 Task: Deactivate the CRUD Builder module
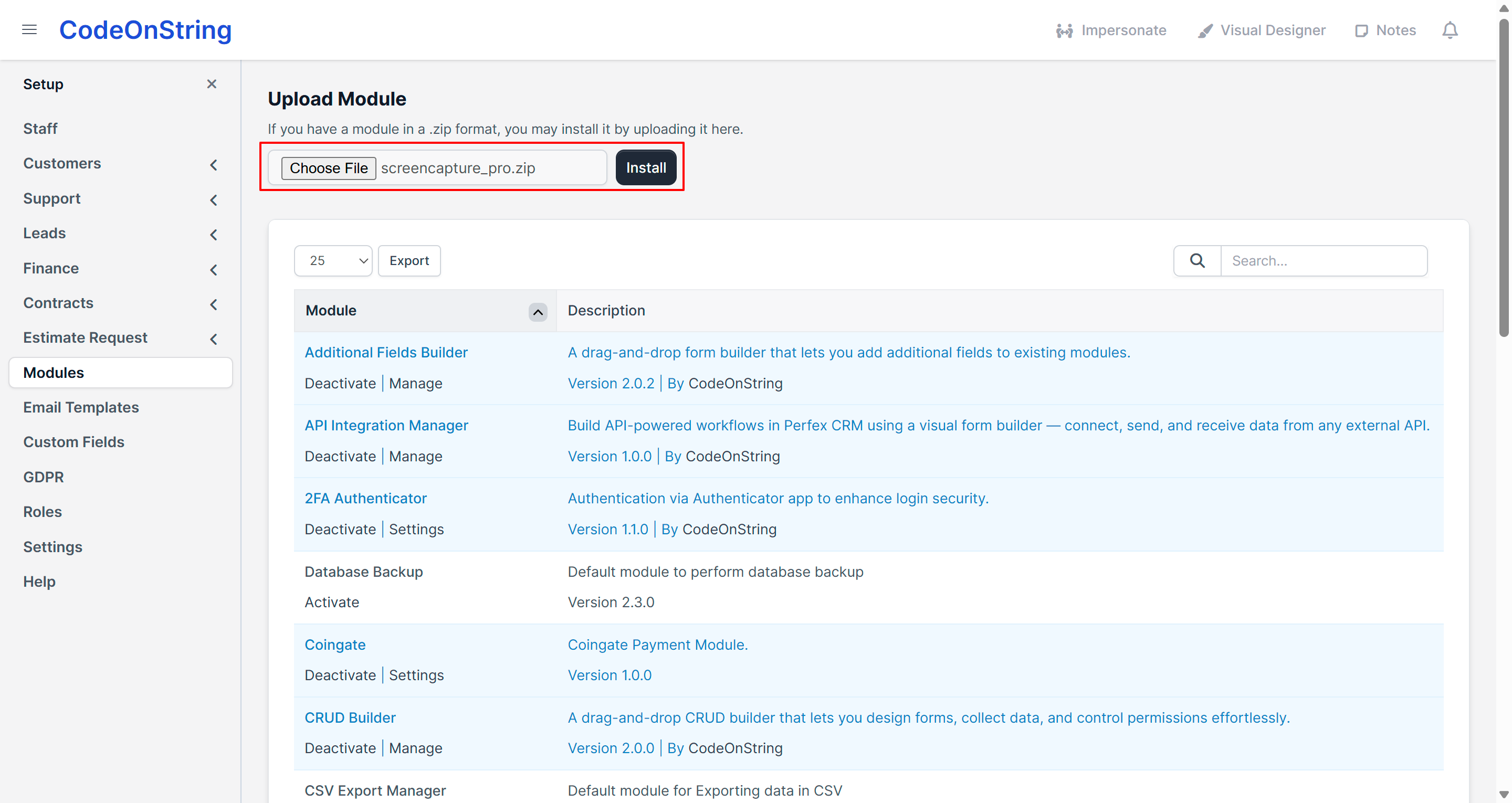click(340, 748)
